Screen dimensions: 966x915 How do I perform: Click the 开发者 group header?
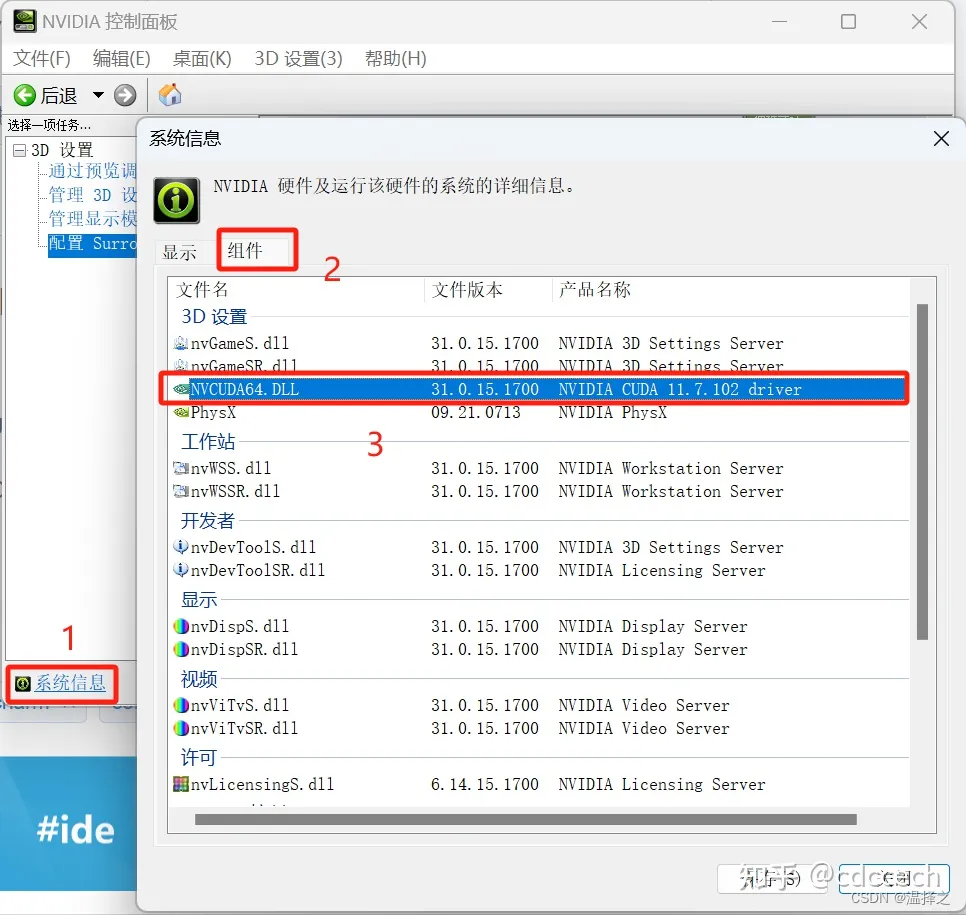pyautogui.click(x=208, y=521)
